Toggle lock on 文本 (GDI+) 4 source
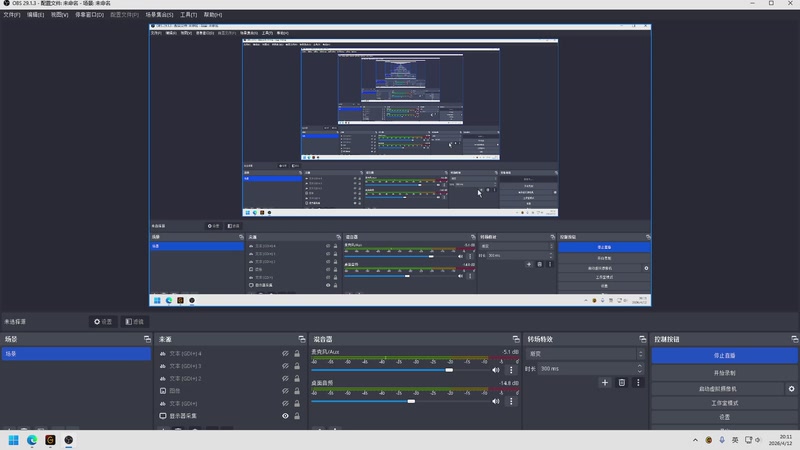The width and height of the screenshot is (800, 450). coord(297,354)
